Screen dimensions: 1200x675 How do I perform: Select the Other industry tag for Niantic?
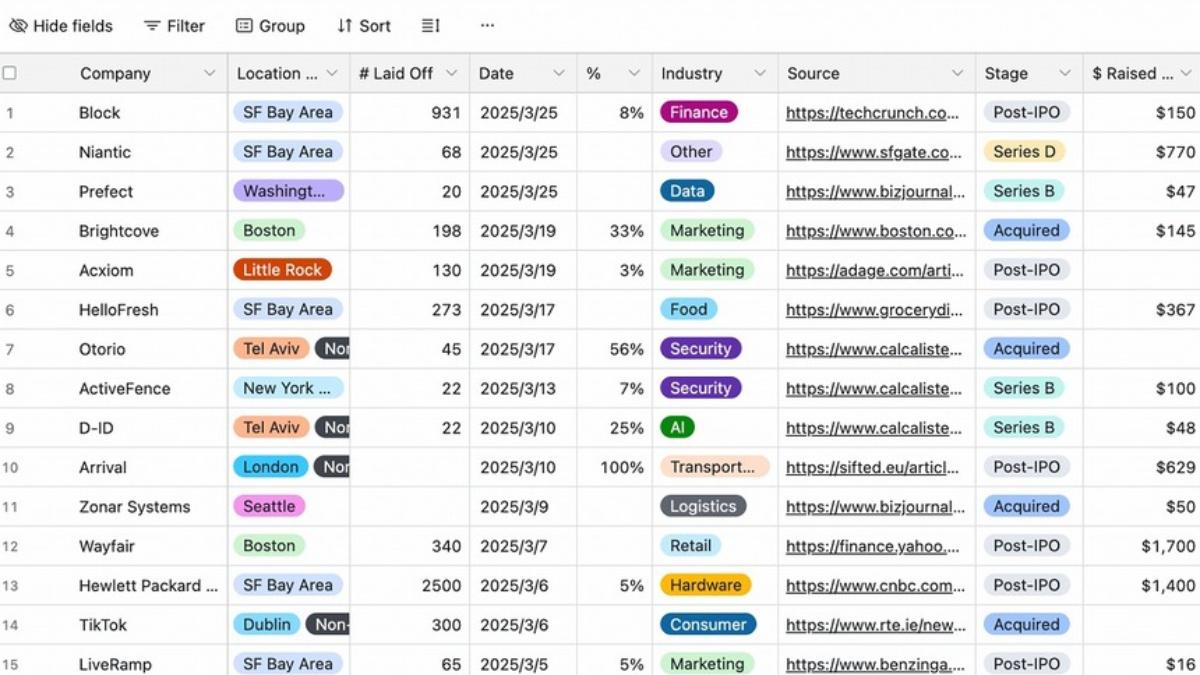pos(691,152)
